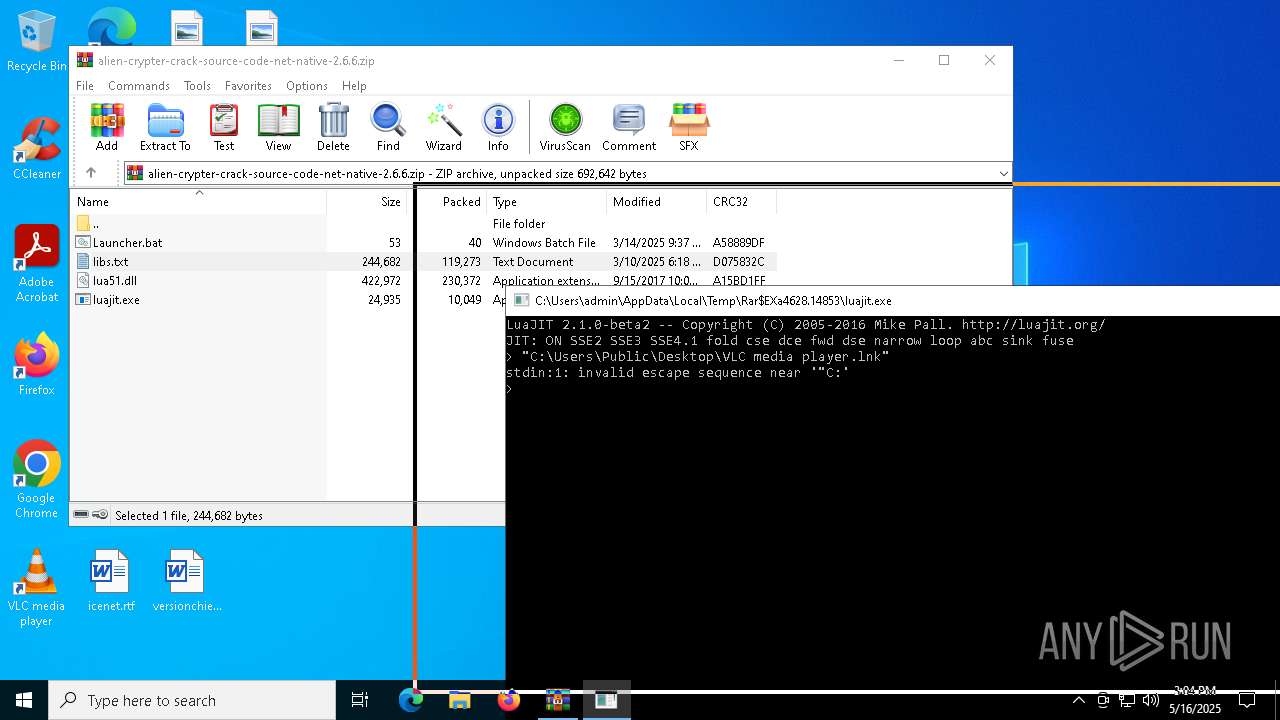Viewport: 1280px width, 720px height.
Task: Go up one folder level arrow
Action: pyautogui.click(x=91, y=173)
